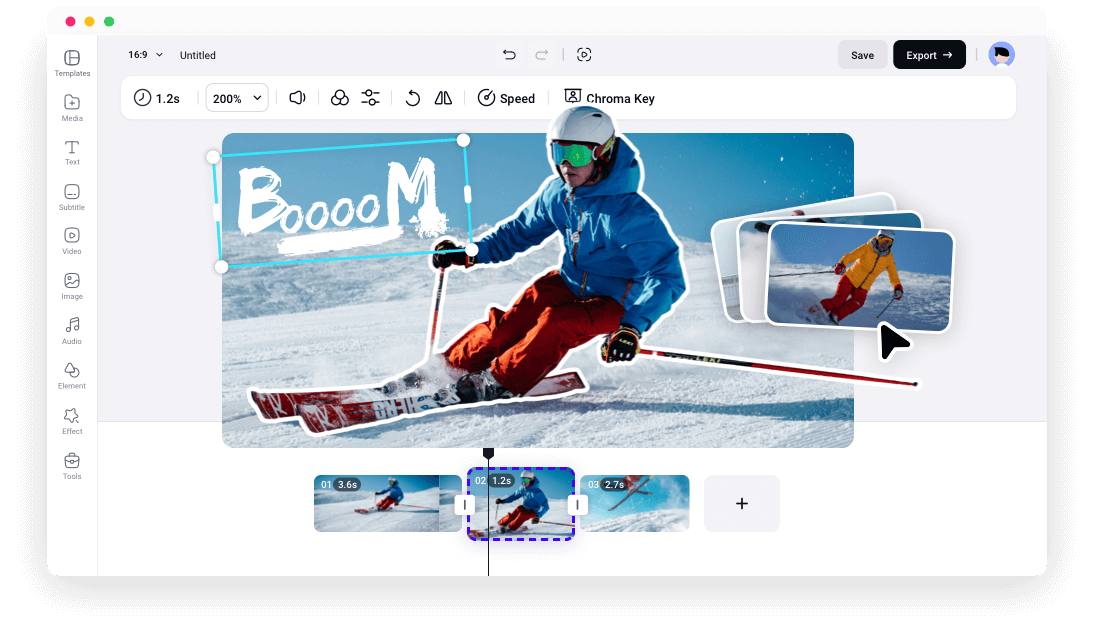1094x635 pixels.
Task: Select timeline clip 03 (2.7s)
Action: tap(635, 503)
